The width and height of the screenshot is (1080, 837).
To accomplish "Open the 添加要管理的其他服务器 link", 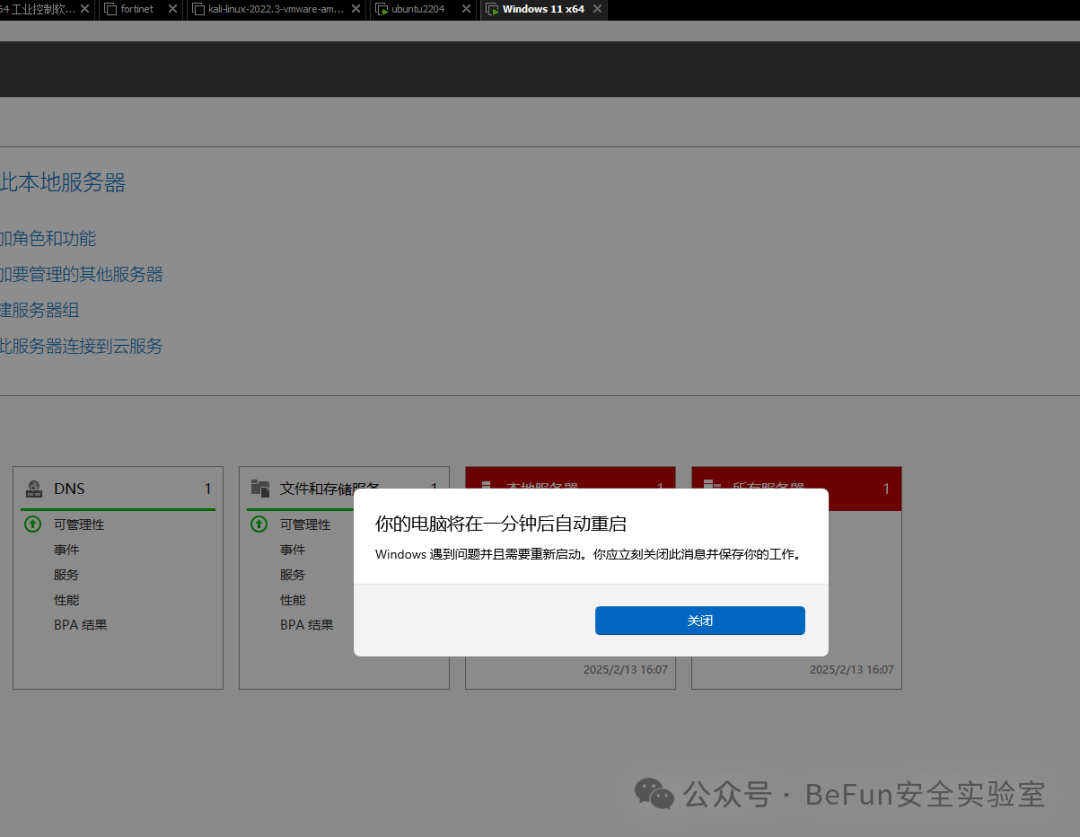I will point(81,274).
